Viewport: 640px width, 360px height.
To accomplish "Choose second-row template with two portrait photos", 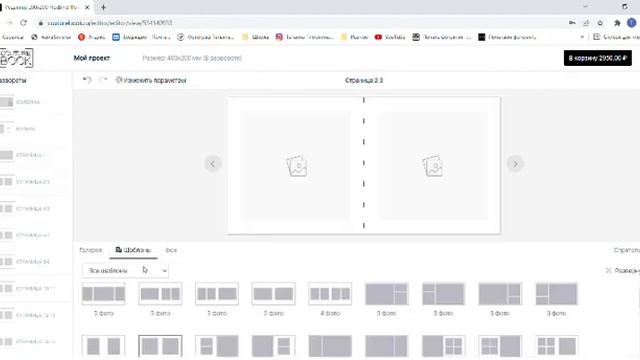I will (103, 346).
